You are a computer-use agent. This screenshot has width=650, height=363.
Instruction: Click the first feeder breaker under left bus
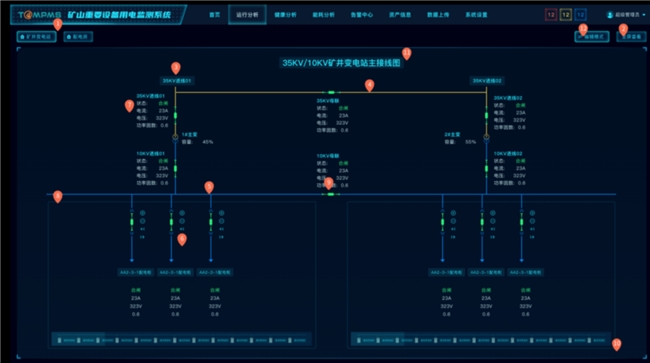pyautogui.click(x=132, y=222)
